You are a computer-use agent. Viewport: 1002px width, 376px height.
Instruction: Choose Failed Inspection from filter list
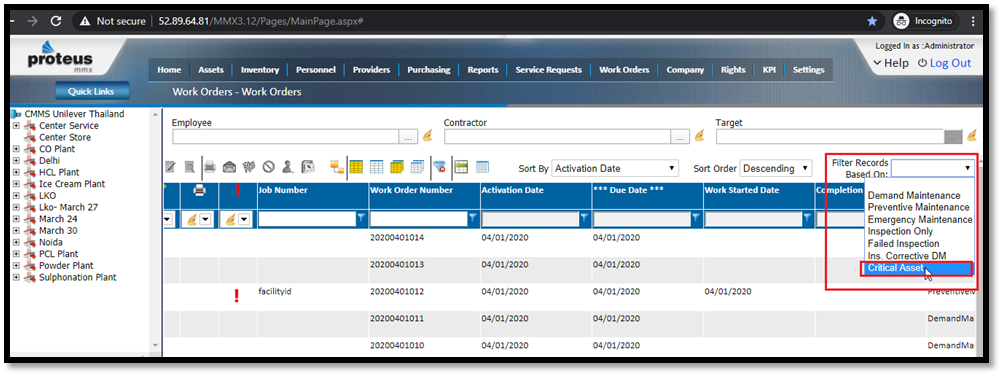903,244
